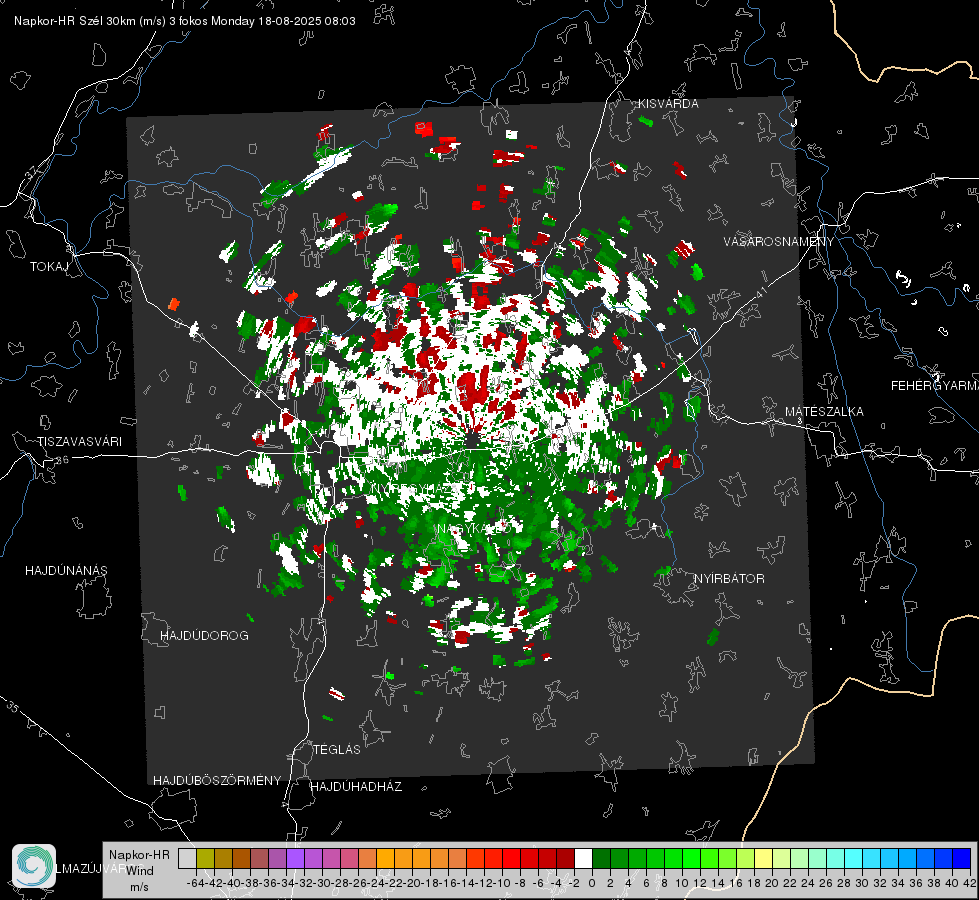Click the 42 legend value
This screenshot has height=900, width=979.
[970, 883]
